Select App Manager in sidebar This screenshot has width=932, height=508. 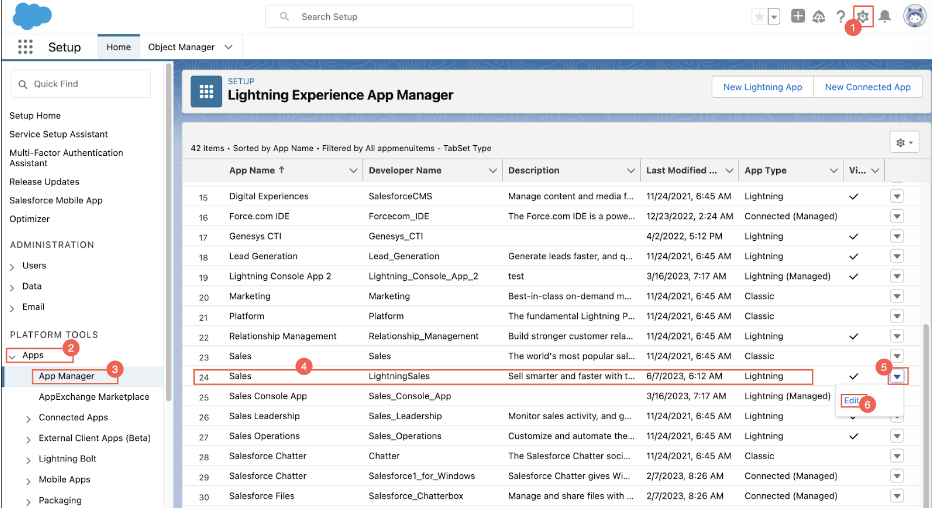[67, 376]
